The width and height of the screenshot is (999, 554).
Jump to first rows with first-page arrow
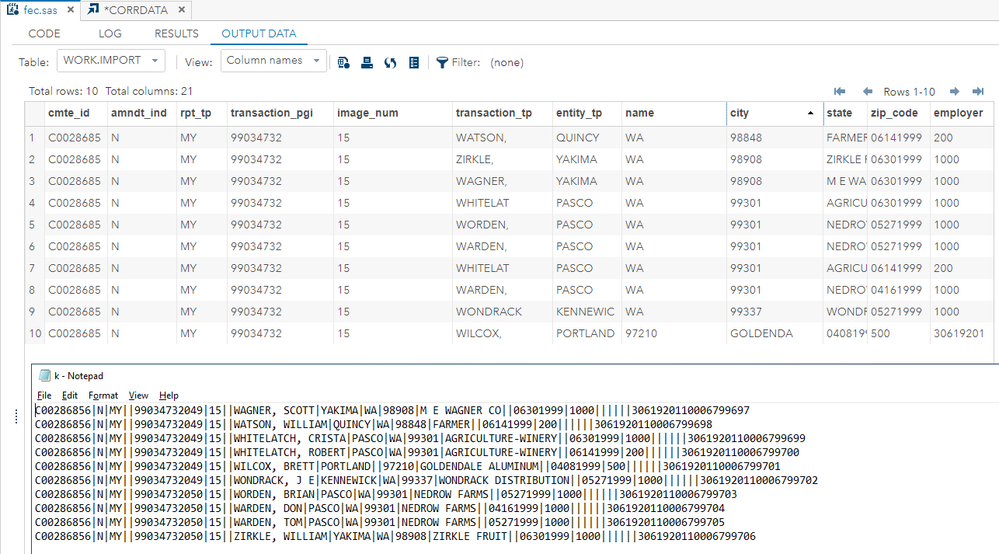point(839,91)
